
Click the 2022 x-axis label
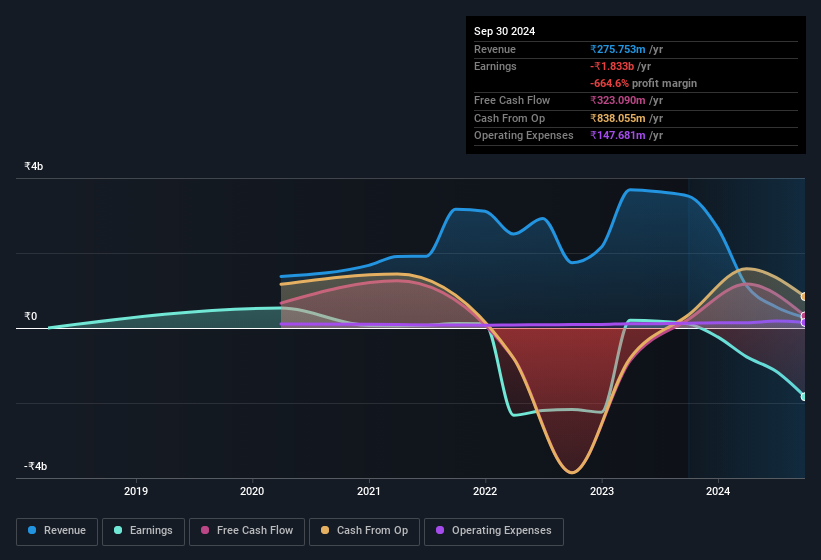[x=485, y=491]
